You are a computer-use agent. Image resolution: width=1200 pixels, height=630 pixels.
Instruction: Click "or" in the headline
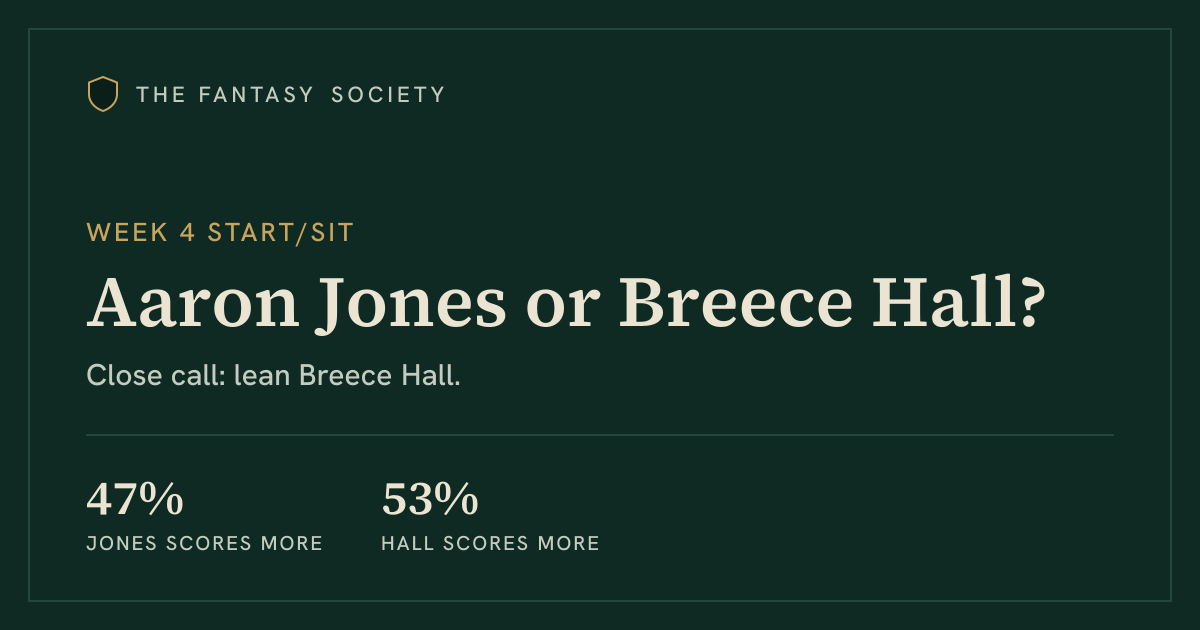563,310
